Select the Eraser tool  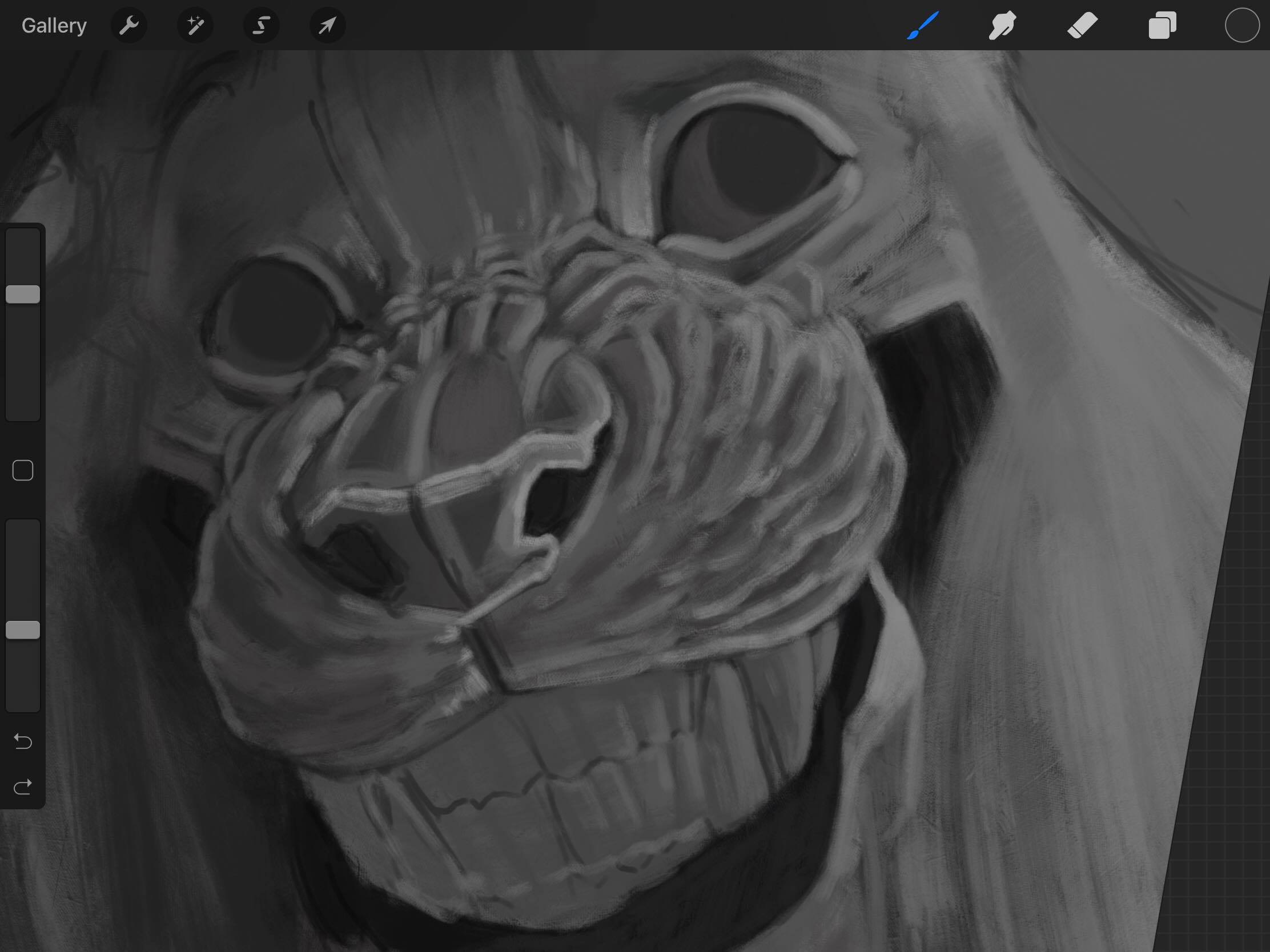pos(1082,26)
